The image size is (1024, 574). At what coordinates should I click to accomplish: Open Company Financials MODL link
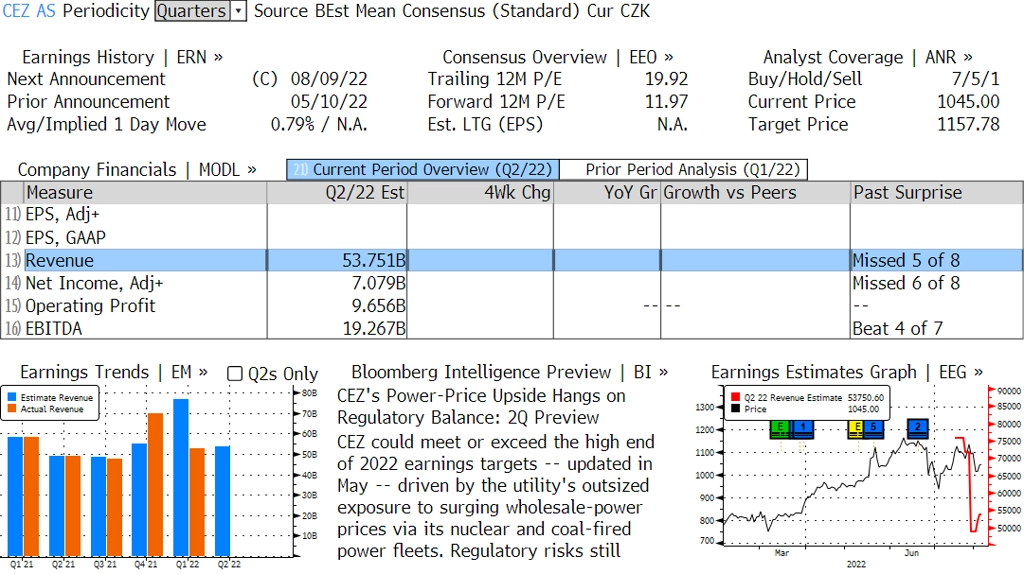click(x=136, y=170)
